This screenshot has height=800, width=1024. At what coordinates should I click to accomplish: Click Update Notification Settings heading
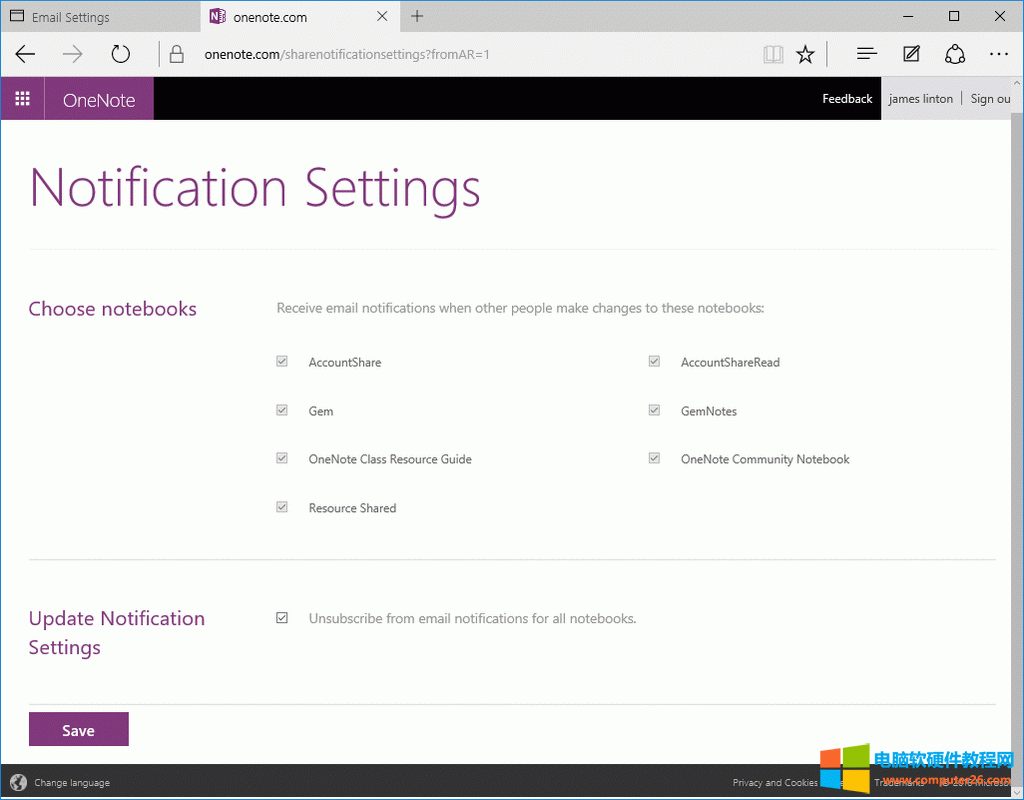117,632
